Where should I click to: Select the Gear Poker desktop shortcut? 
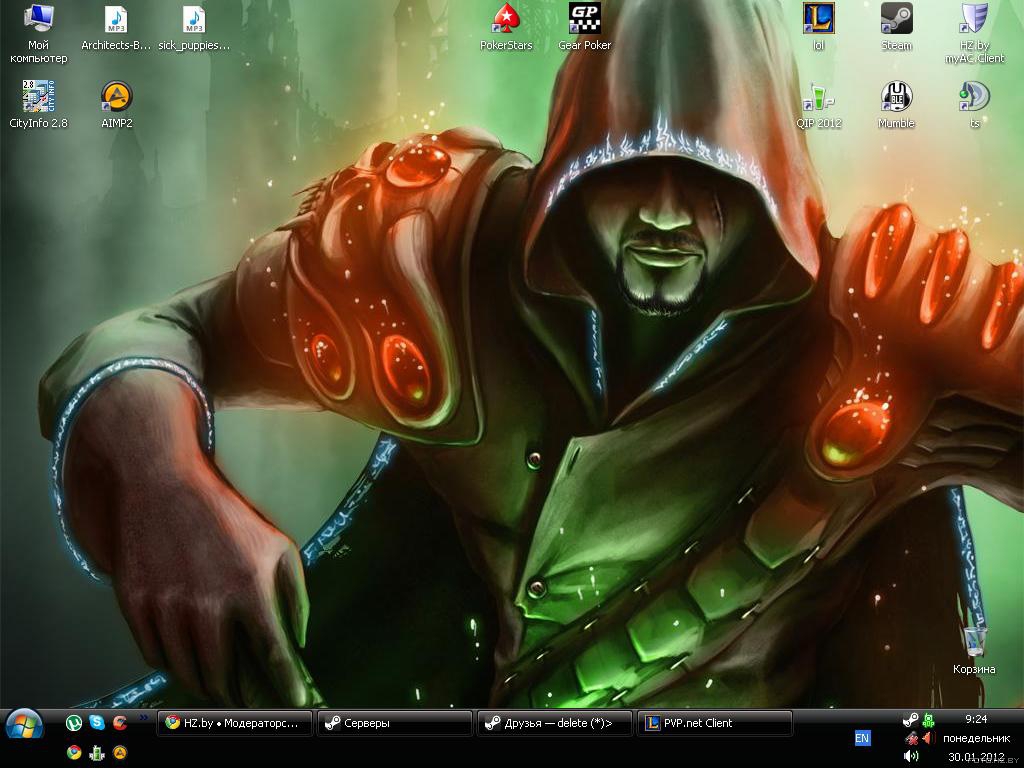[x=584, y=27]
